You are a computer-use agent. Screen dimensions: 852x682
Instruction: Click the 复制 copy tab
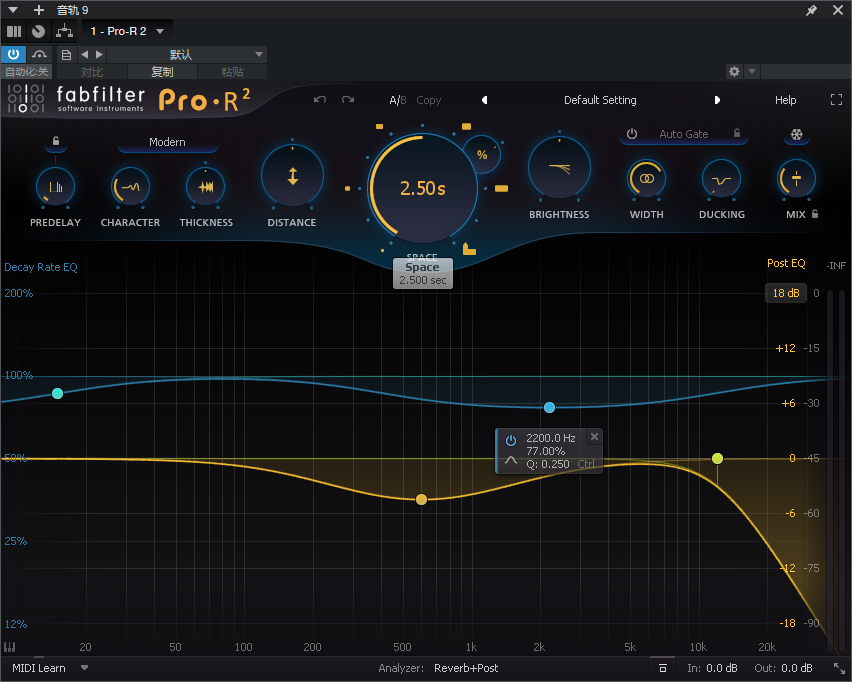coord(162,72)
